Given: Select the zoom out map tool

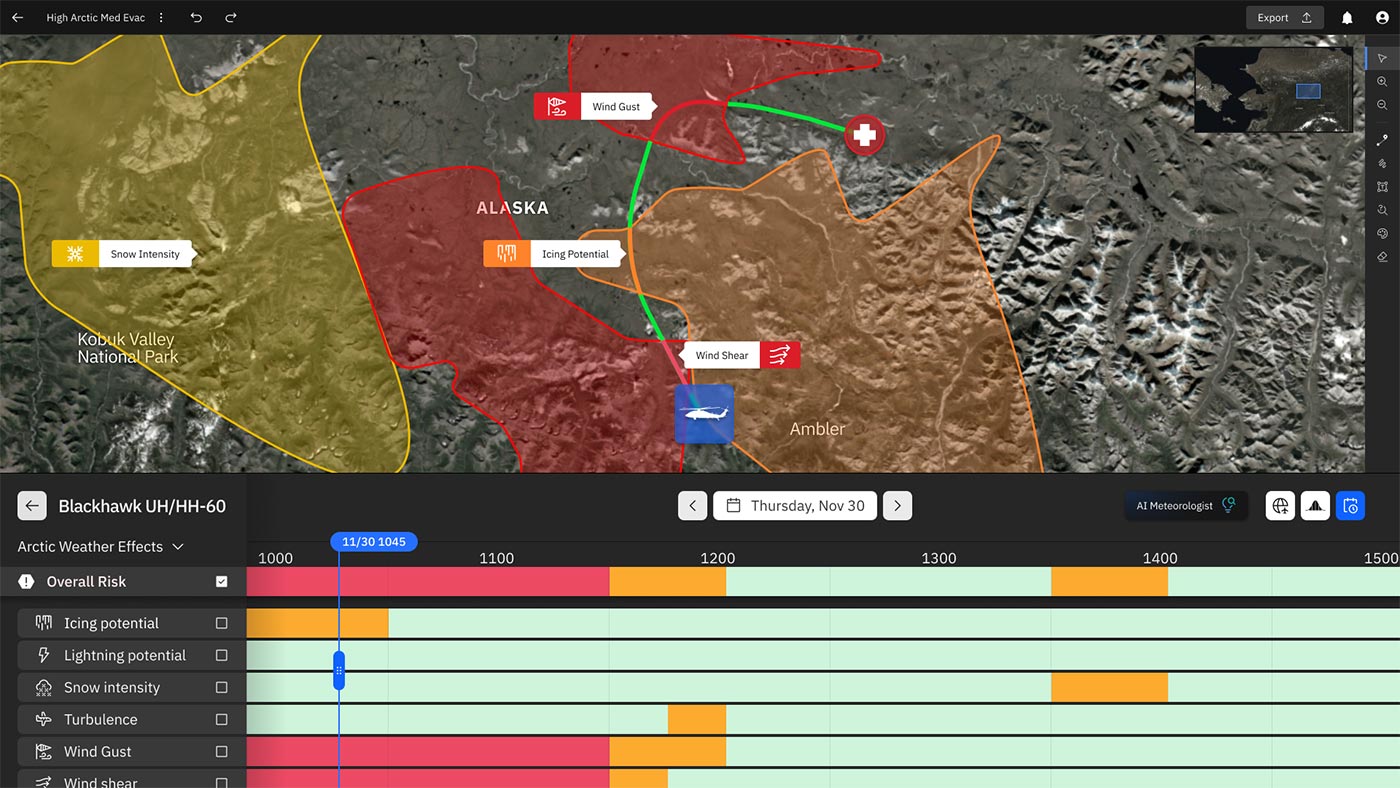Looking at the screenshot, I should tap(1382, 105).
